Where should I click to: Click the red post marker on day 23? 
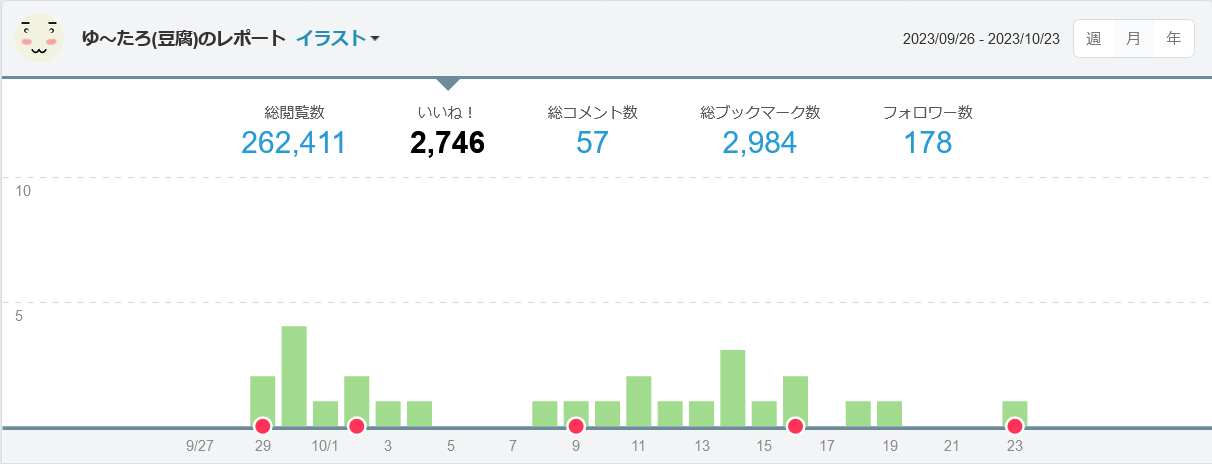(x=1015, y=426)
